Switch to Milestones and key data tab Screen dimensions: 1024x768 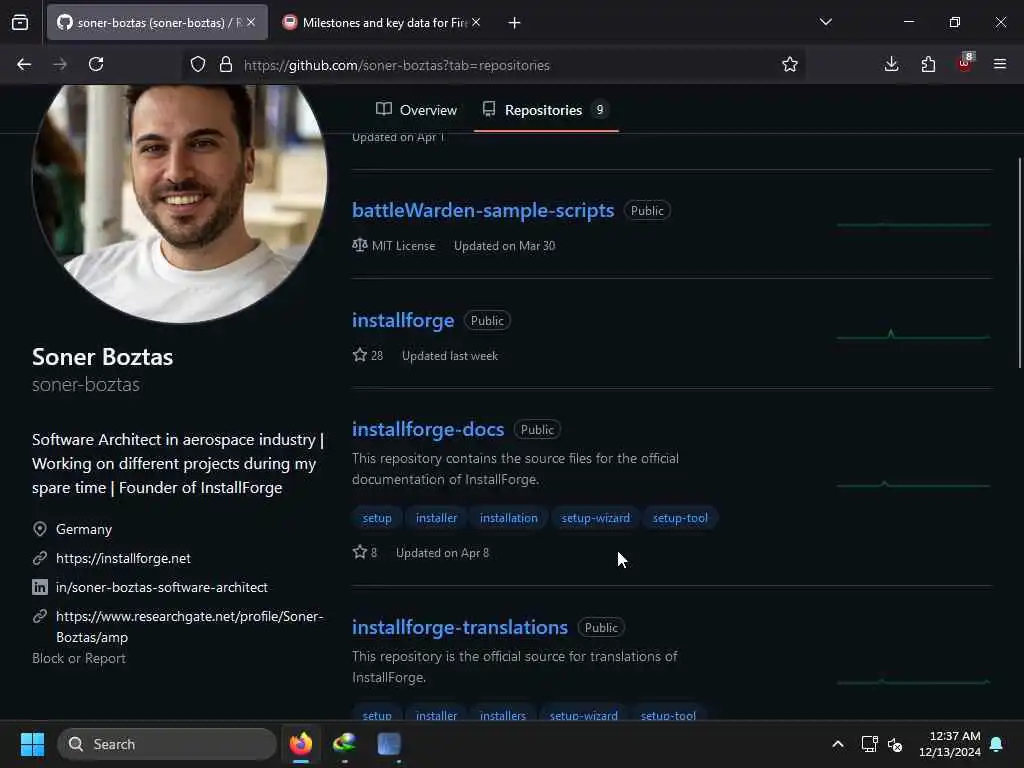tap(383, 22)
